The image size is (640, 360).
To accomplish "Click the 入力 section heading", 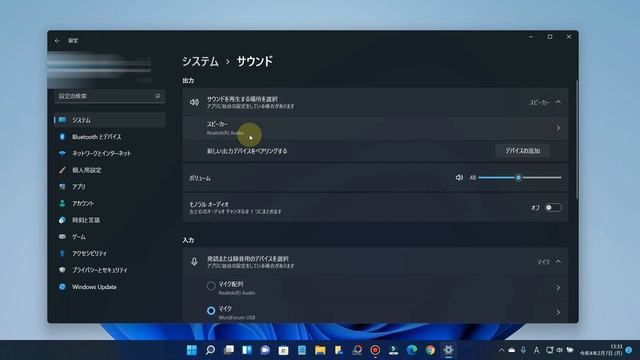I will pos(188,240).
